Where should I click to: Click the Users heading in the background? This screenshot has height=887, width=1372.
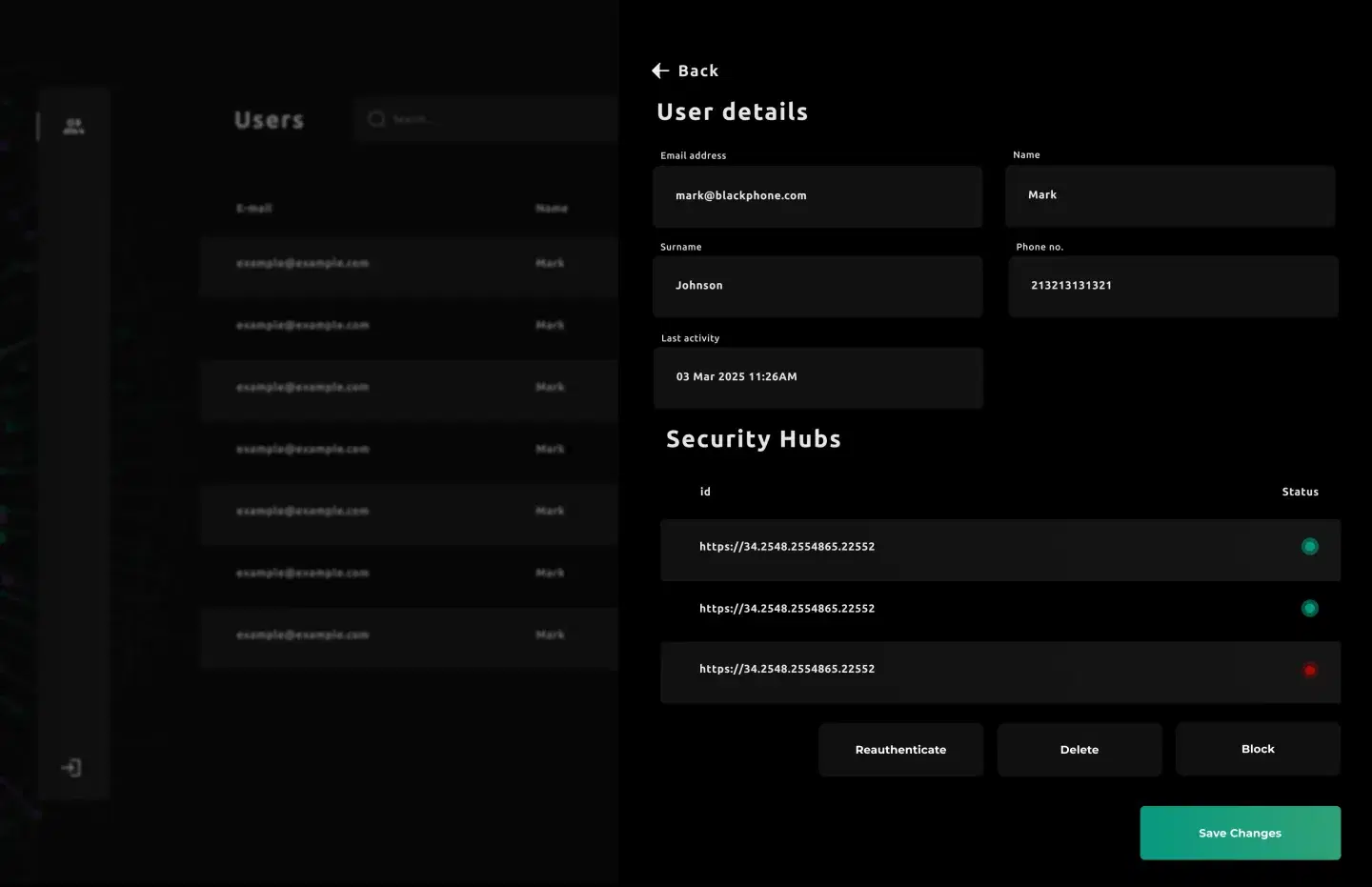tap(270, 120)
